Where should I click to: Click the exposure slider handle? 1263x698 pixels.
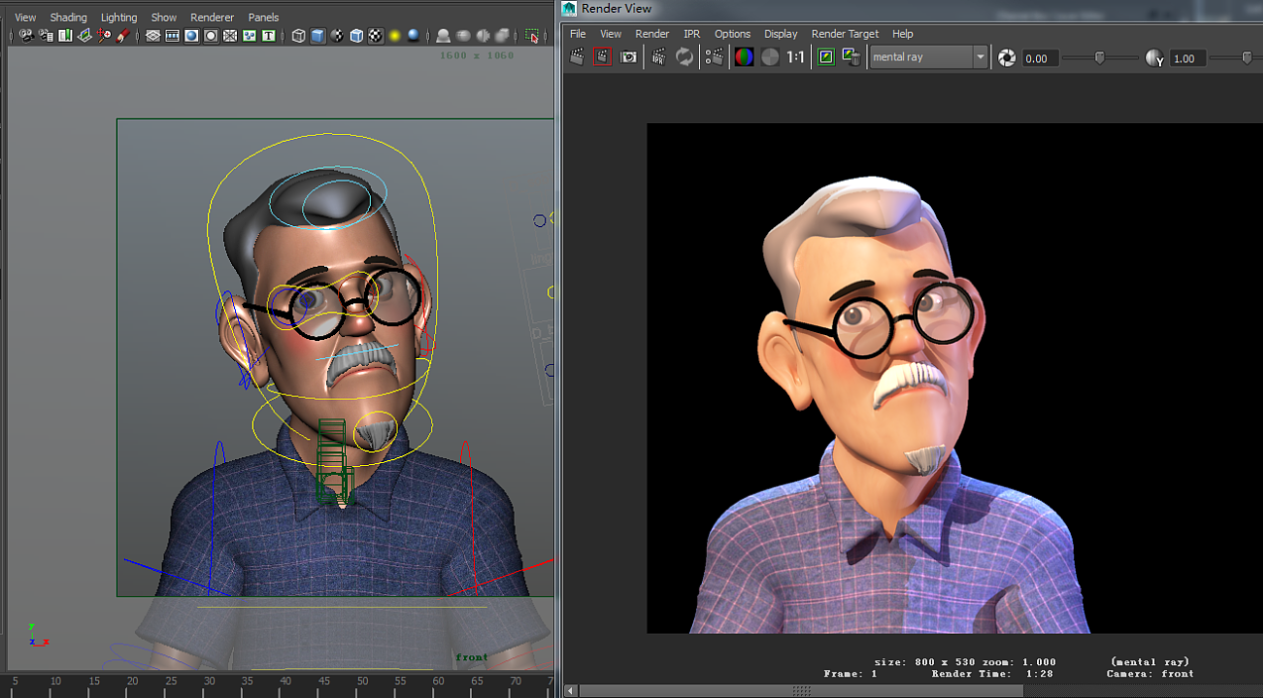(1100, 58)
